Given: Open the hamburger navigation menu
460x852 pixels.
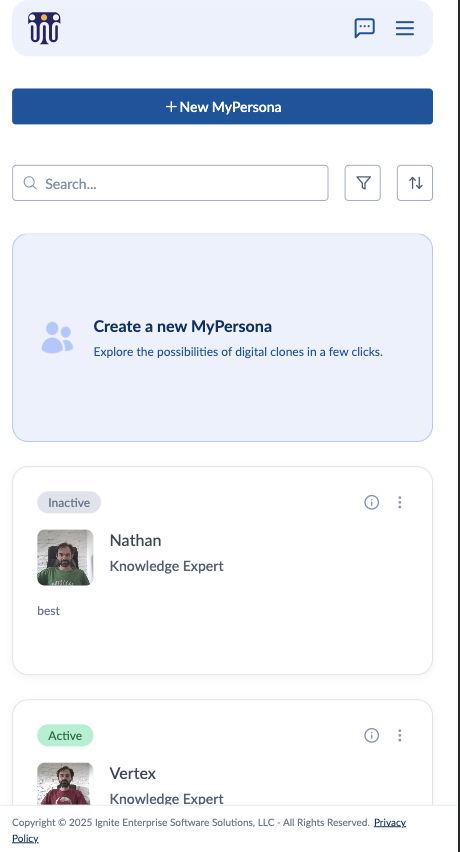Looking at the screenshot, I should [x=405, y=28].
